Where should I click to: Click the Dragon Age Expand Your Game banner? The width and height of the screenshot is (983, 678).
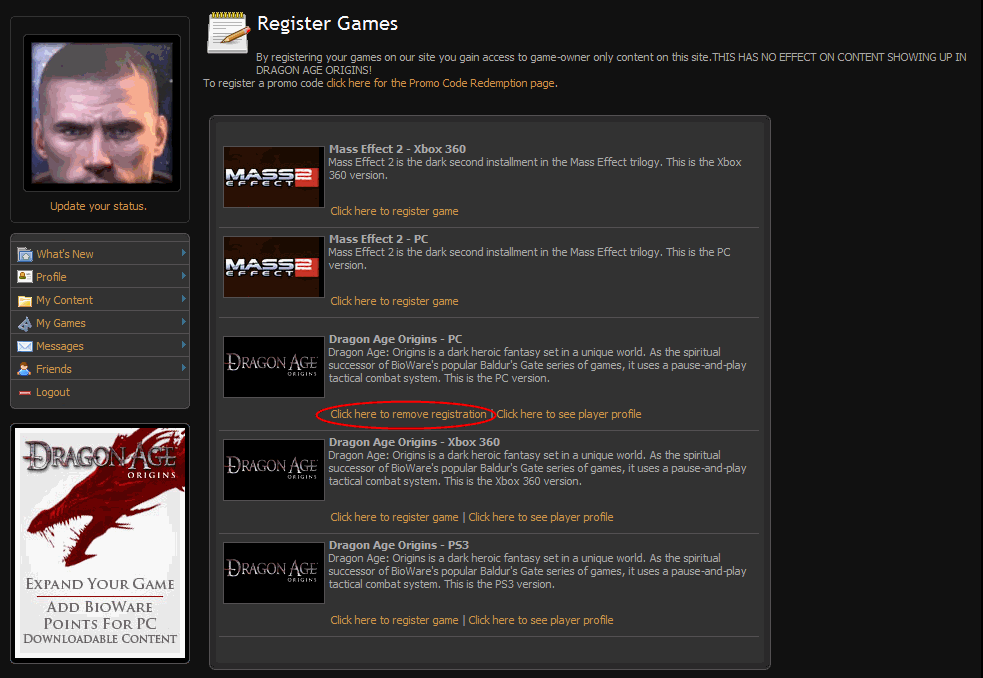(100, 543)
